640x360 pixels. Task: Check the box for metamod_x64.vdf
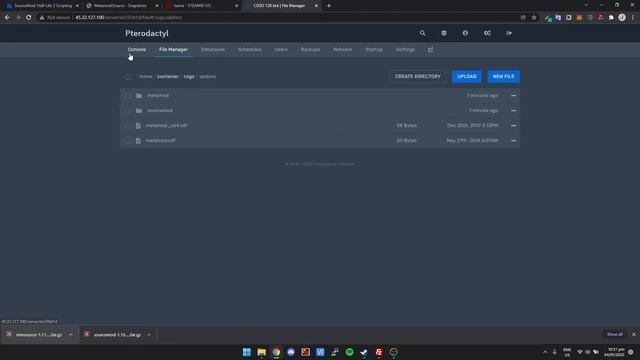[x=128, y=126]
